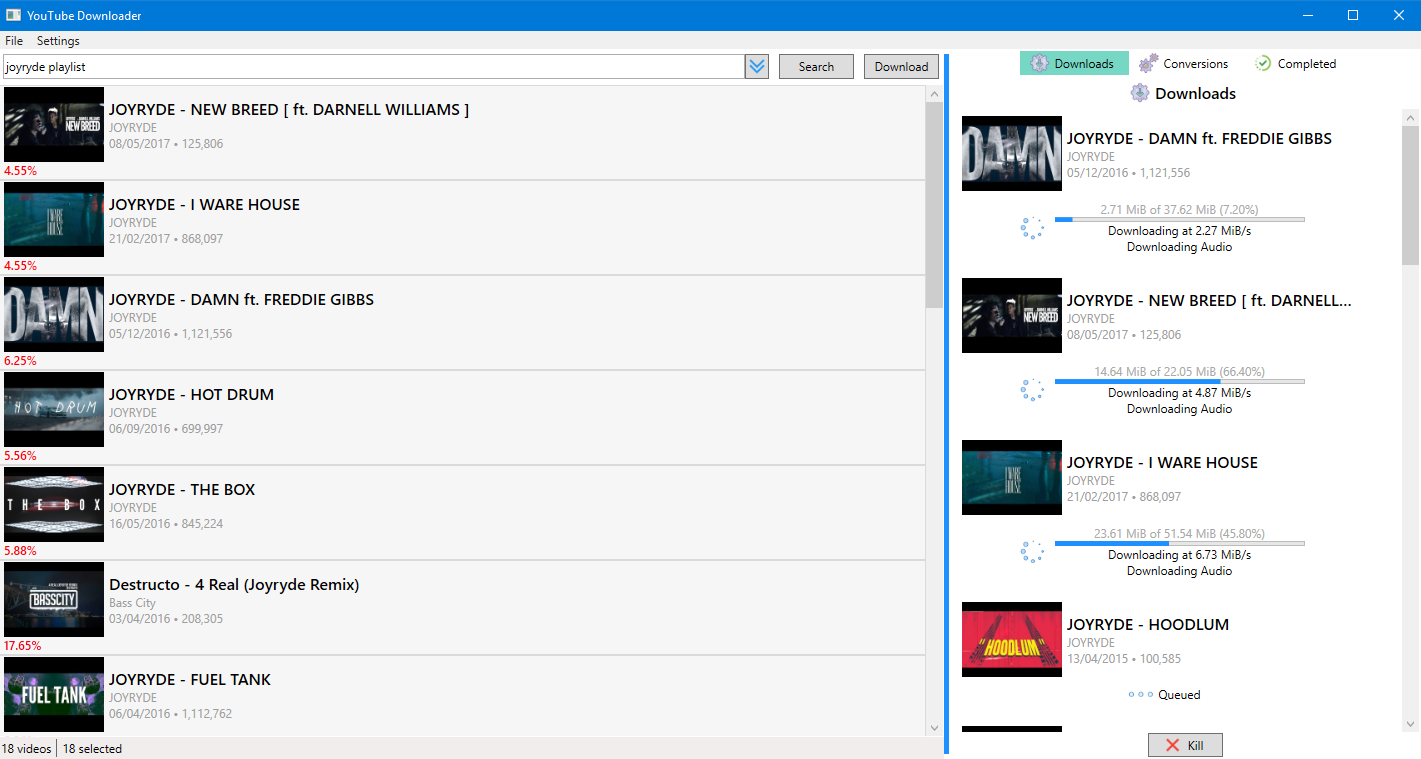
Task: Switch to the Completed tab
Action: click(1295, 63)
